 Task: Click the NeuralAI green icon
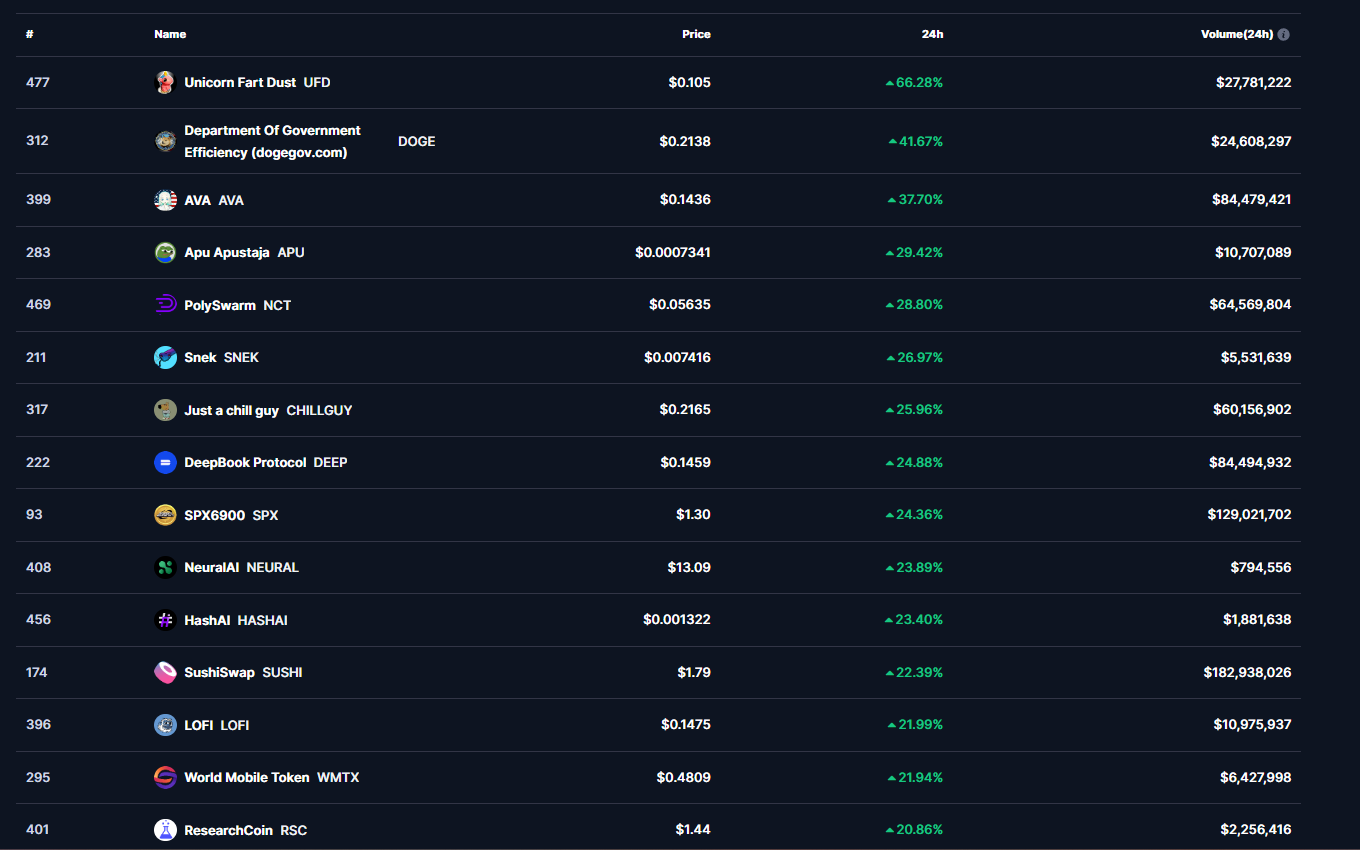pos(165,567)
